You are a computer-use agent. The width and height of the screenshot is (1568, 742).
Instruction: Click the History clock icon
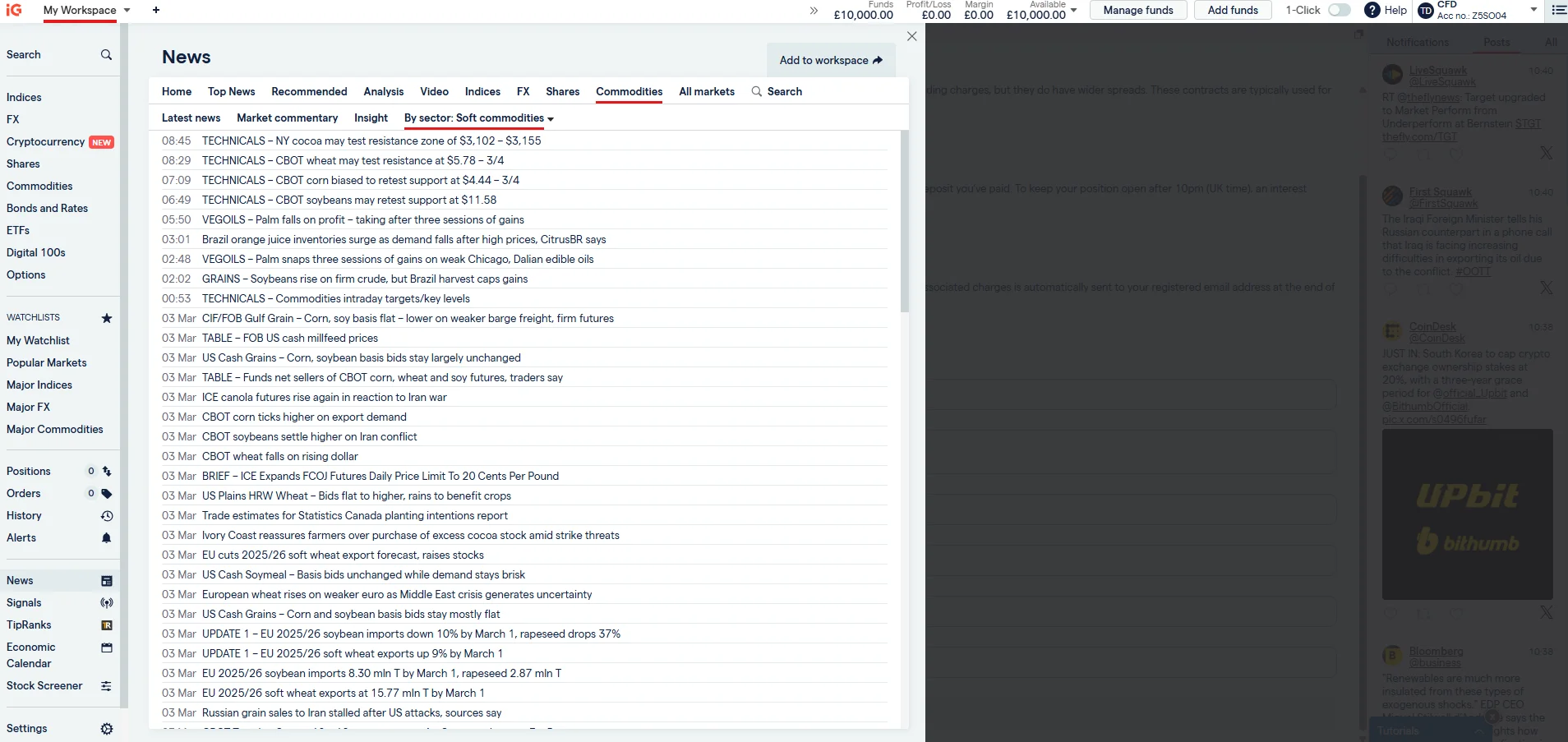[x=106, y=515]
